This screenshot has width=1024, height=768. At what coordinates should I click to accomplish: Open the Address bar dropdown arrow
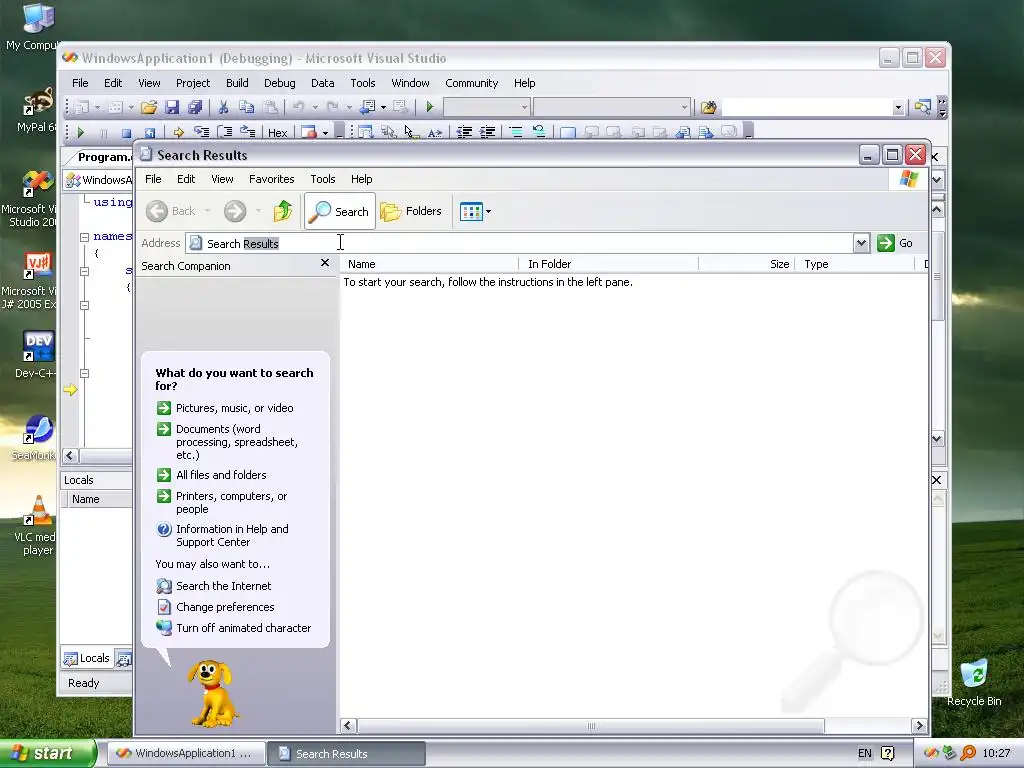[861, 244]
